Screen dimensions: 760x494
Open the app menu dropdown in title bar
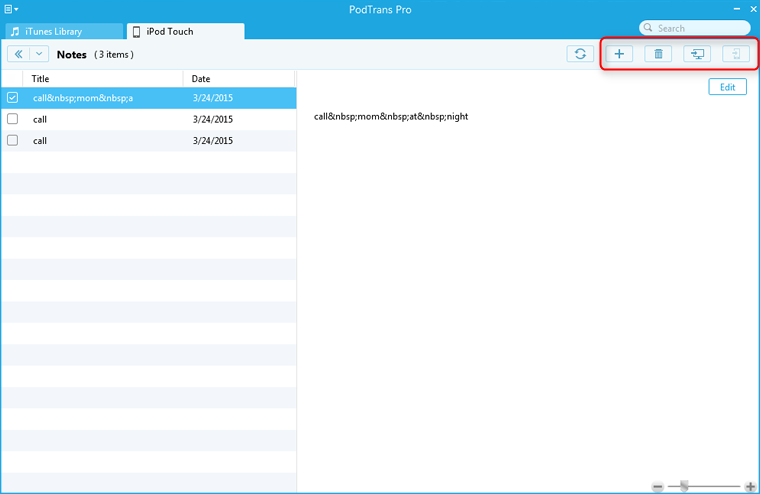coord(10,9)
